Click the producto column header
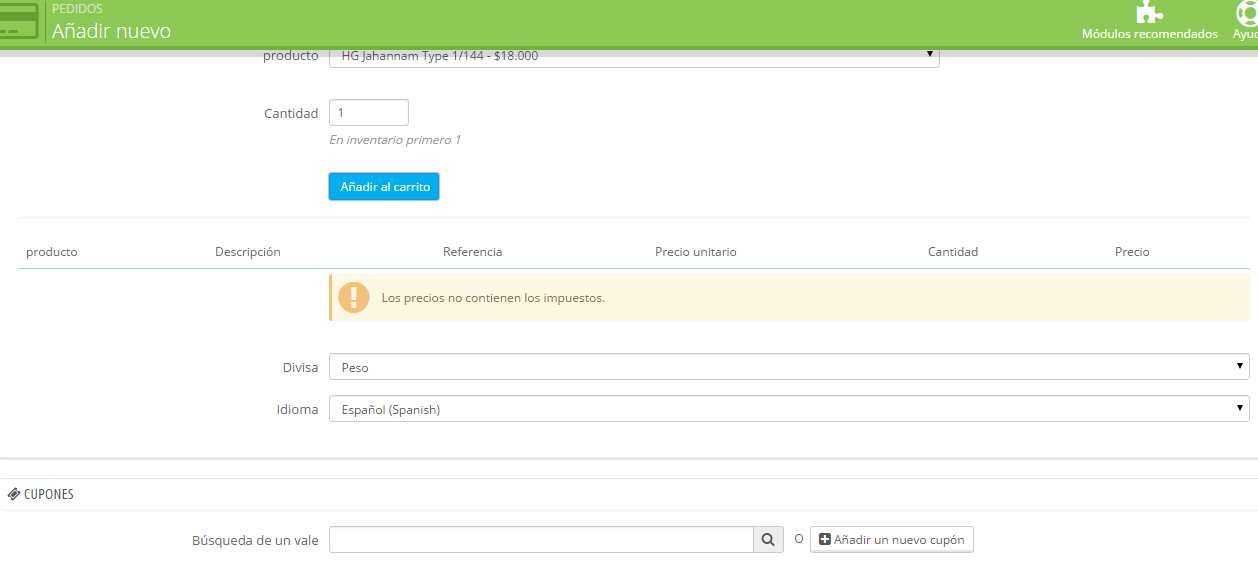 pyautogui.click(x=52, y=252)
